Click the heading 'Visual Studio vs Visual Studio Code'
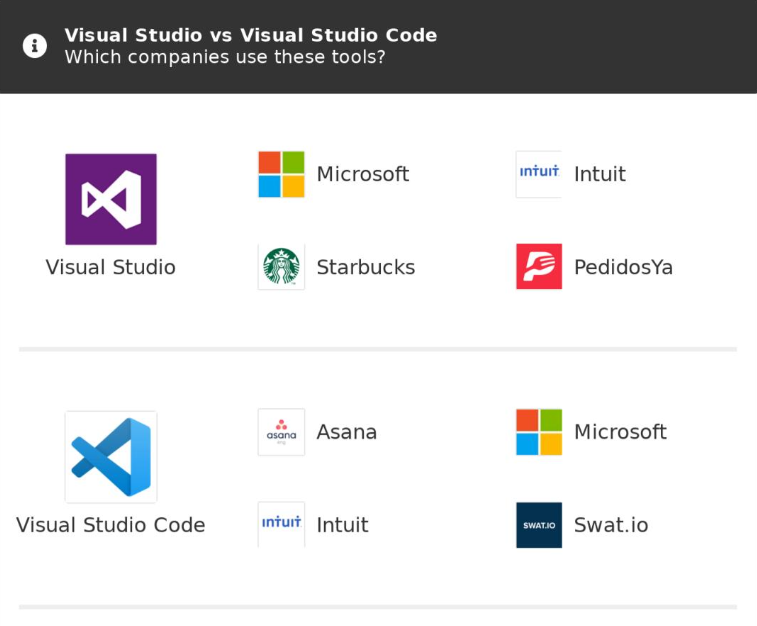The height and width of the screenshot is (626, 757). tap(251, 35)
